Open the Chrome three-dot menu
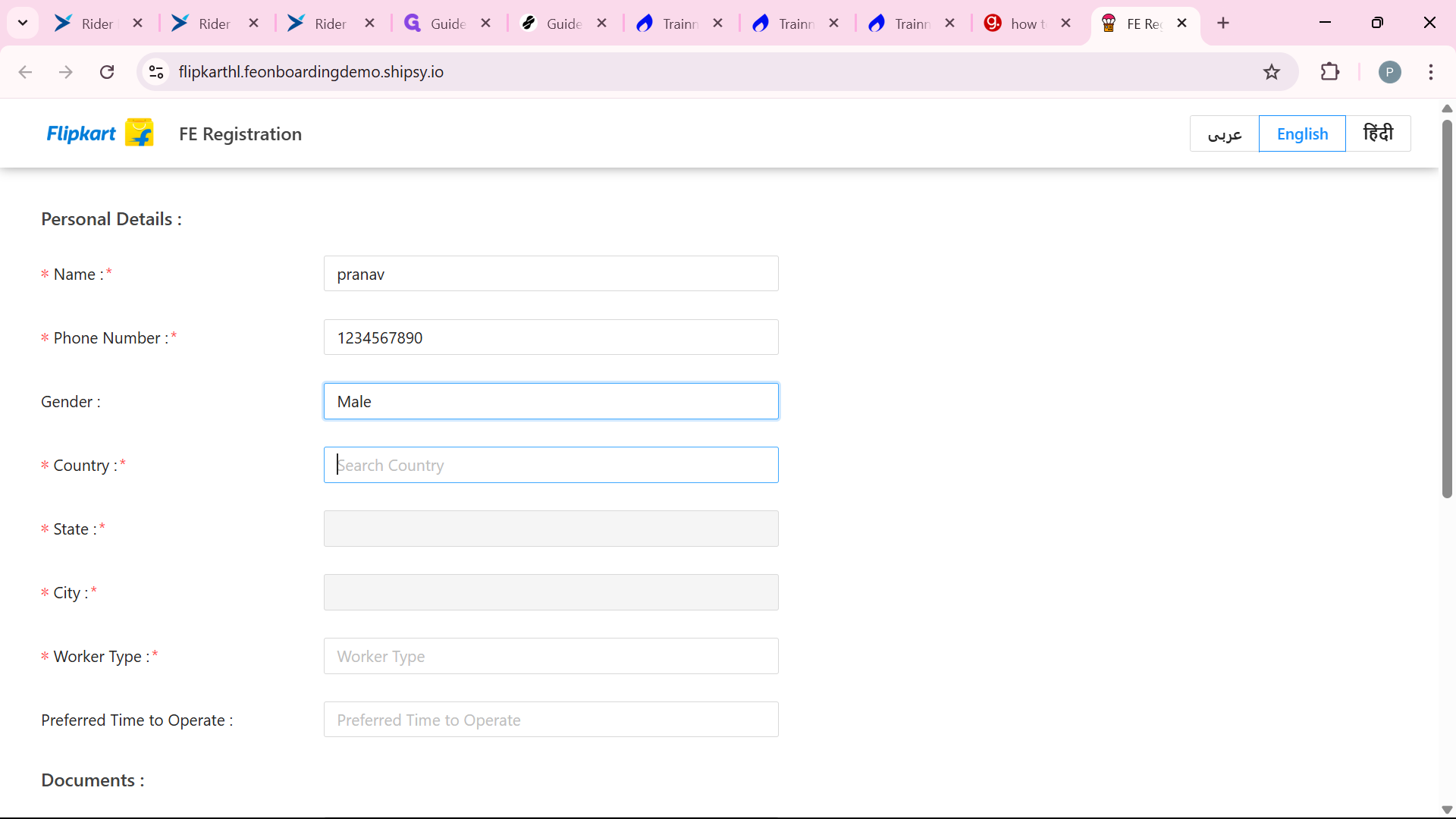Screen dimensions: 1456x819 pyautogui.click(x=1431, y=72)
